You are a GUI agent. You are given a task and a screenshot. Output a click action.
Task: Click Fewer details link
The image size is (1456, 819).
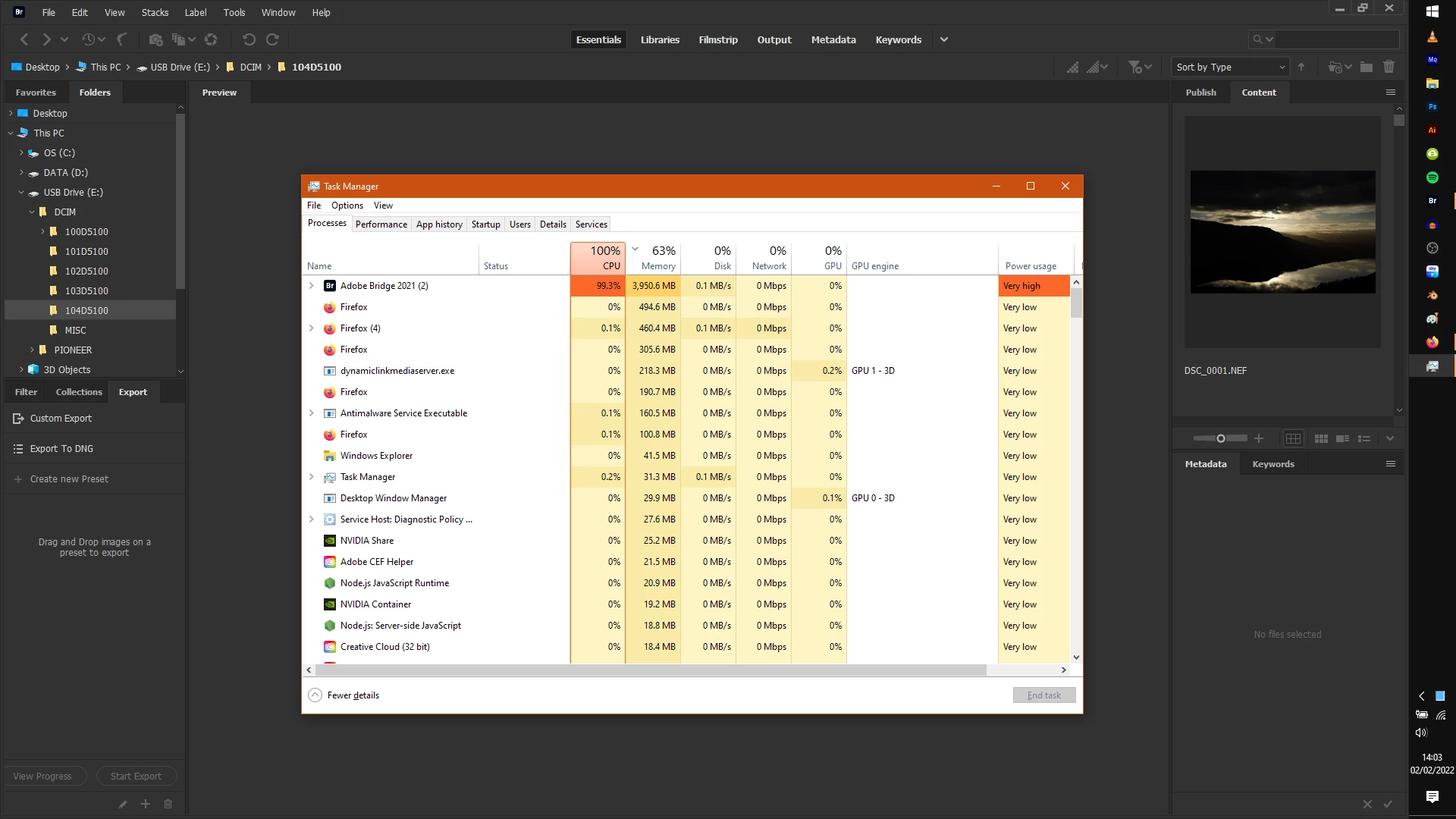point(353,695)
